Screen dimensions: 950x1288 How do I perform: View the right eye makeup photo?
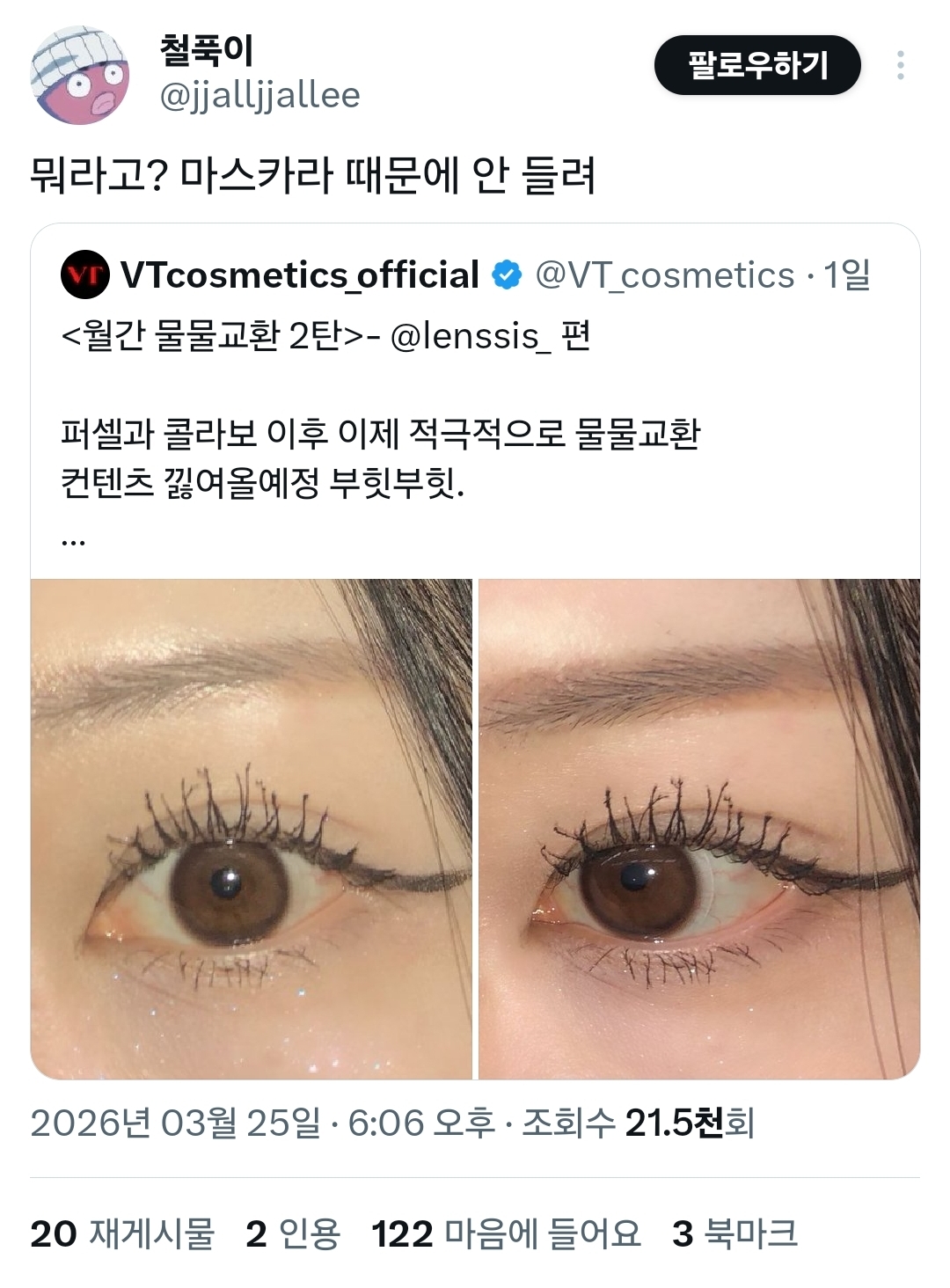coord(699,829)
